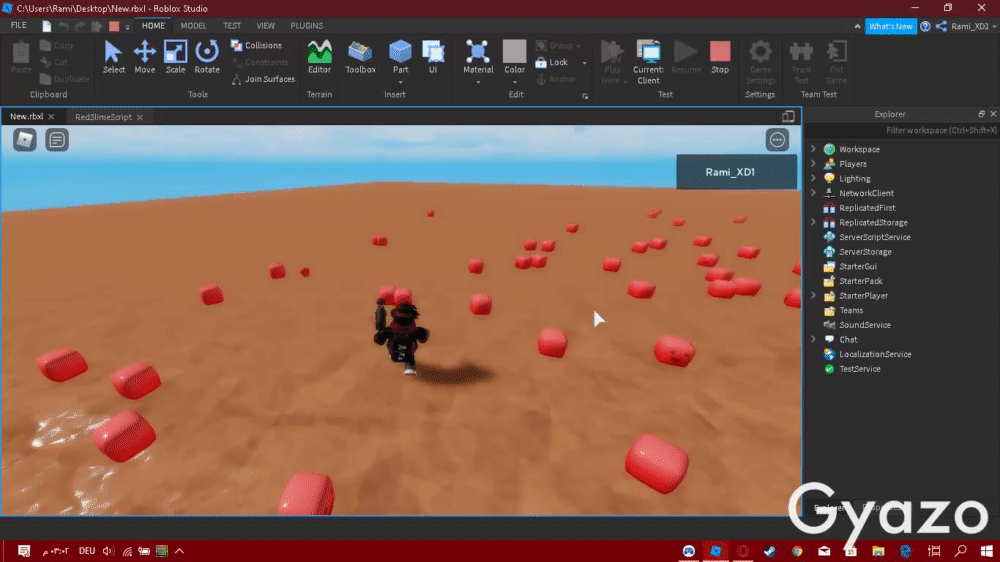Viewport: 1000px width, 562px height.
Task: Click the help question mark icon
Action: [x=925, y=26]
